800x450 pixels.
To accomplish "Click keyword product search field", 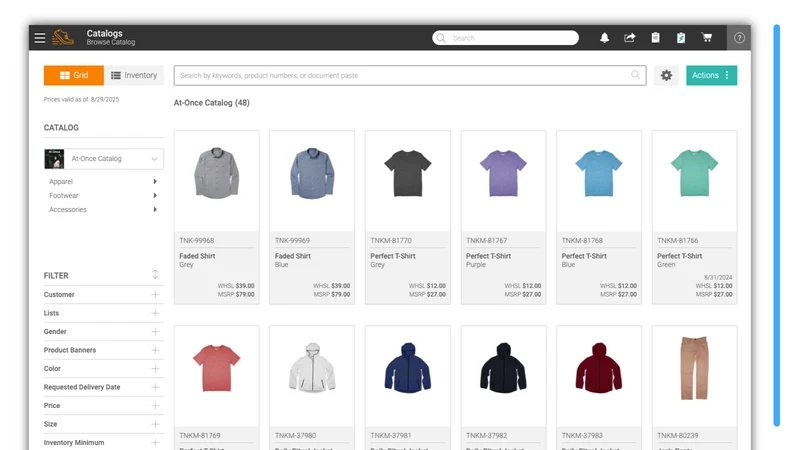I will [410, 76].
